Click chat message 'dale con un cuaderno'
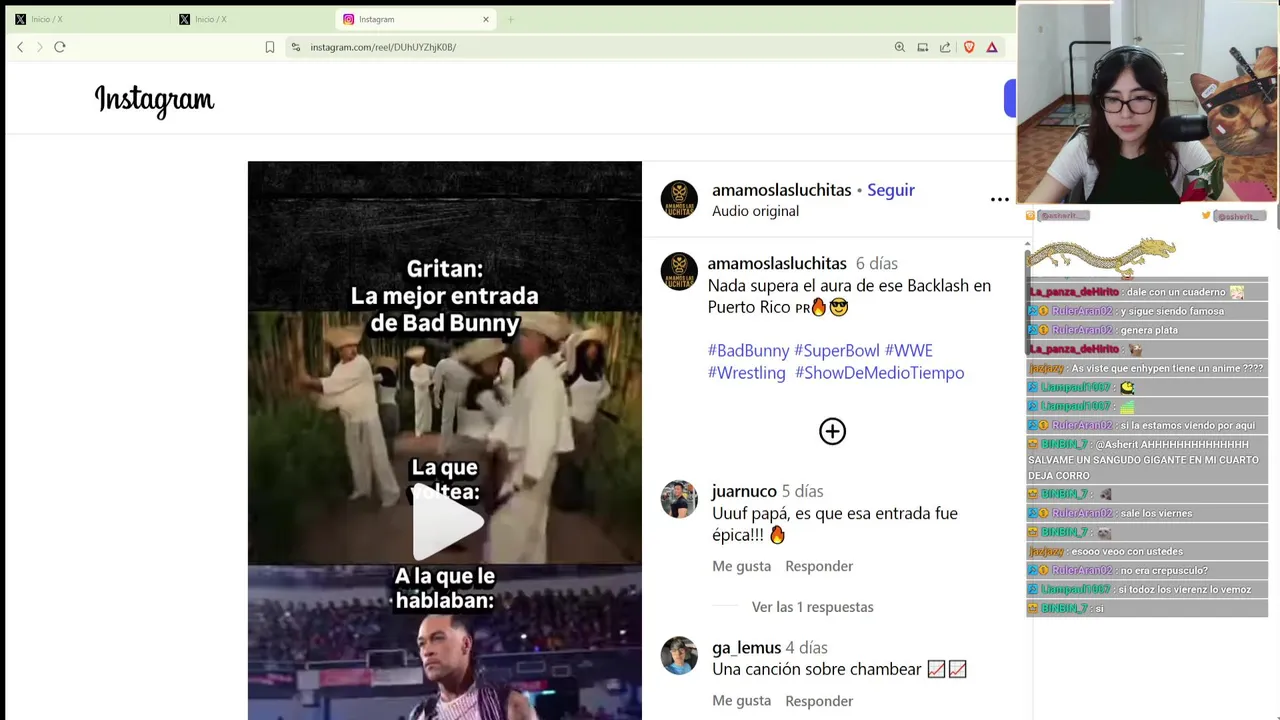 [x=1175, y=292]
